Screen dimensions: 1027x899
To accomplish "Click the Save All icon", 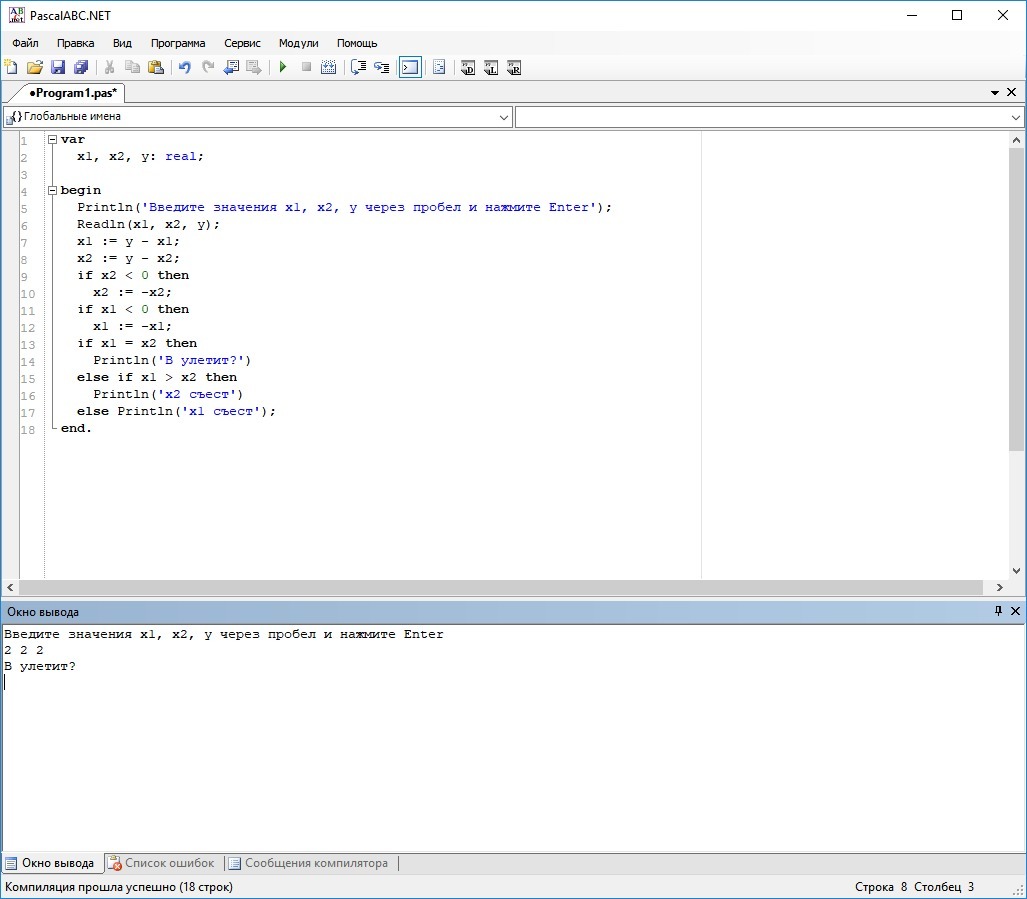I will (81, 68).
